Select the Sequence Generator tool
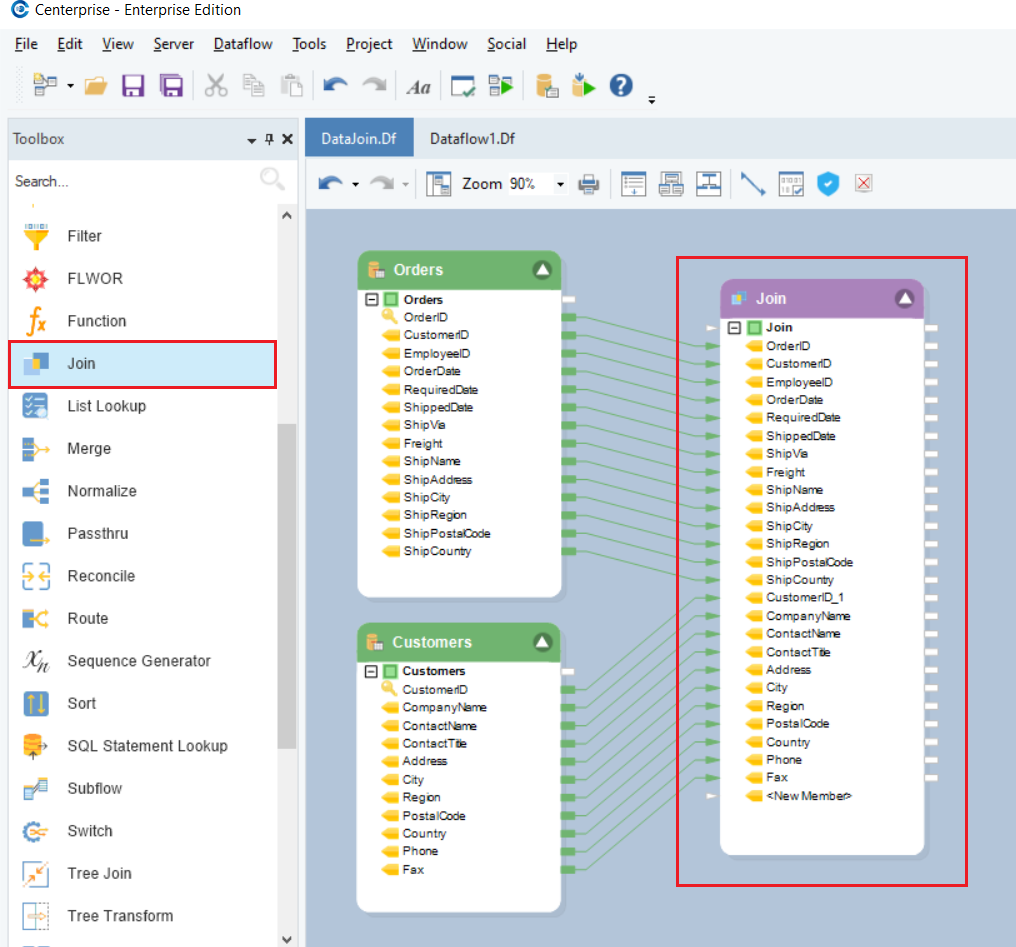 tap(40, 661)
